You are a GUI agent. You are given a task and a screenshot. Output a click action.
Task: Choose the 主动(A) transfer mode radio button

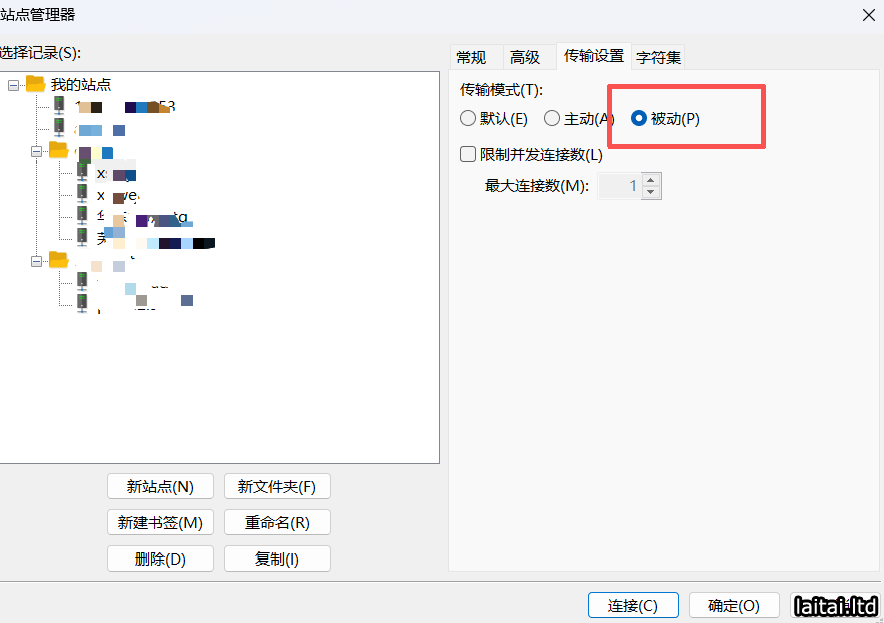pyautogui.click(x=552, y=119)
